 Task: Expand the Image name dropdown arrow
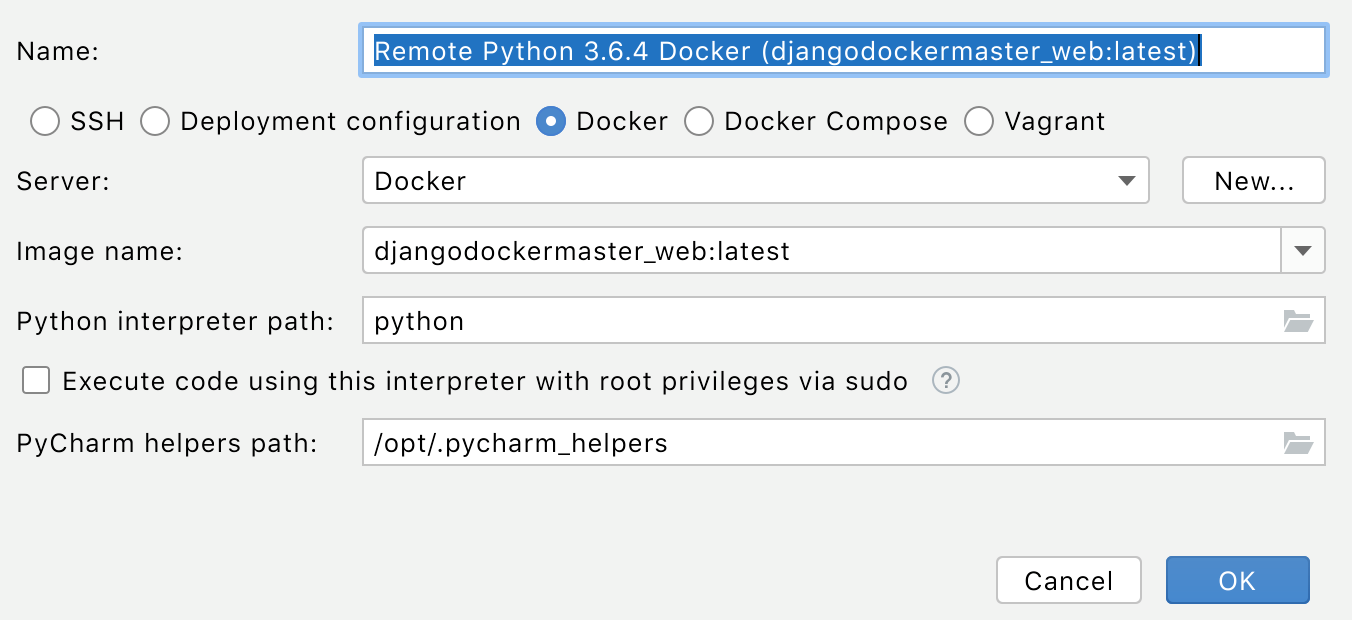[x=1302, y=251]
